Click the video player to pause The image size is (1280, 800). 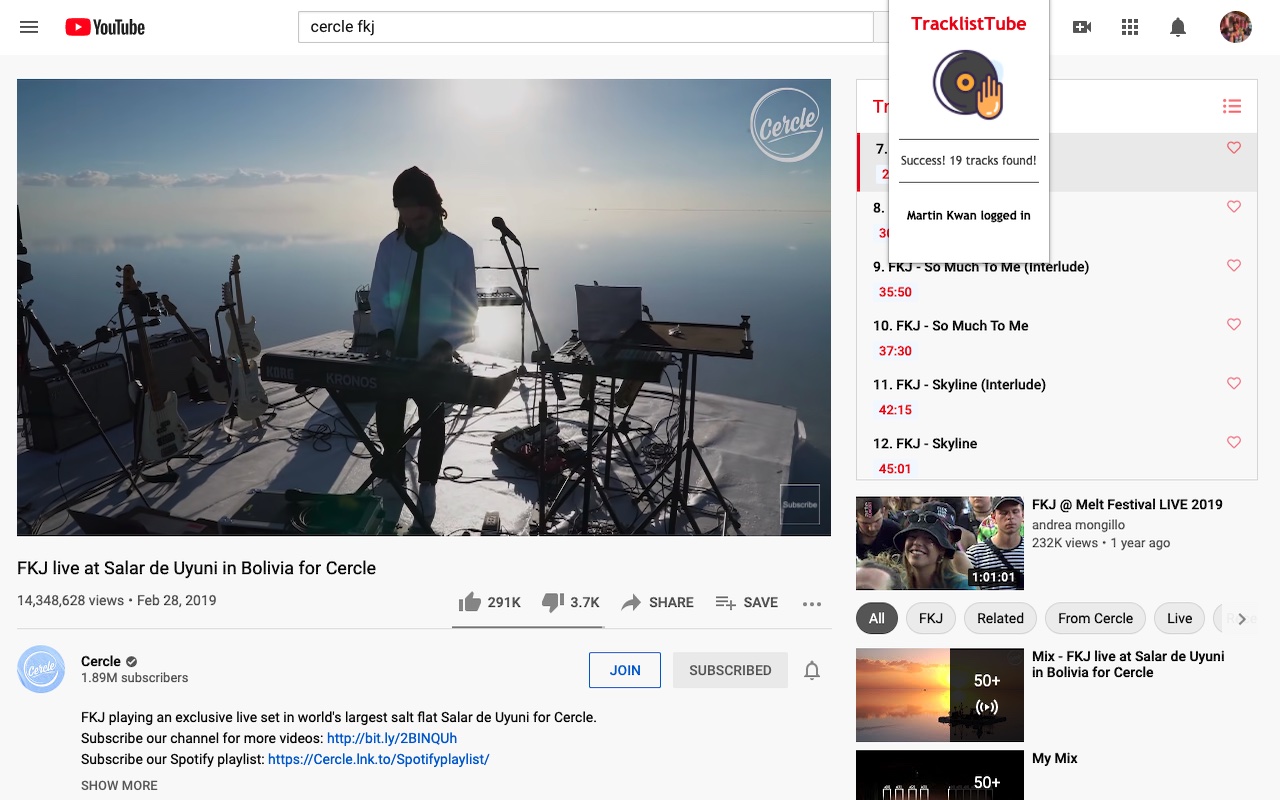pos(424,307)
